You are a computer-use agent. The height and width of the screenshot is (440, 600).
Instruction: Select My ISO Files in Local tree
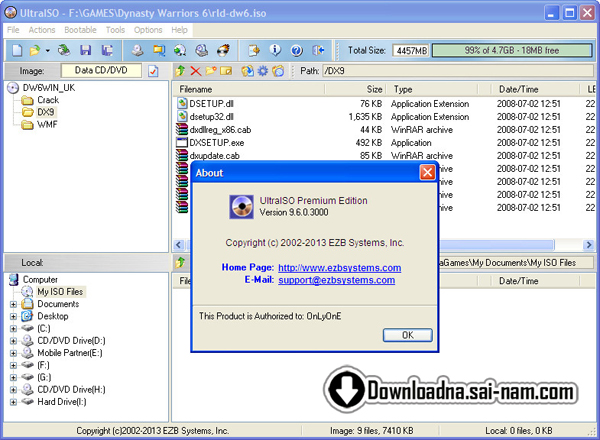click(60, 292)
